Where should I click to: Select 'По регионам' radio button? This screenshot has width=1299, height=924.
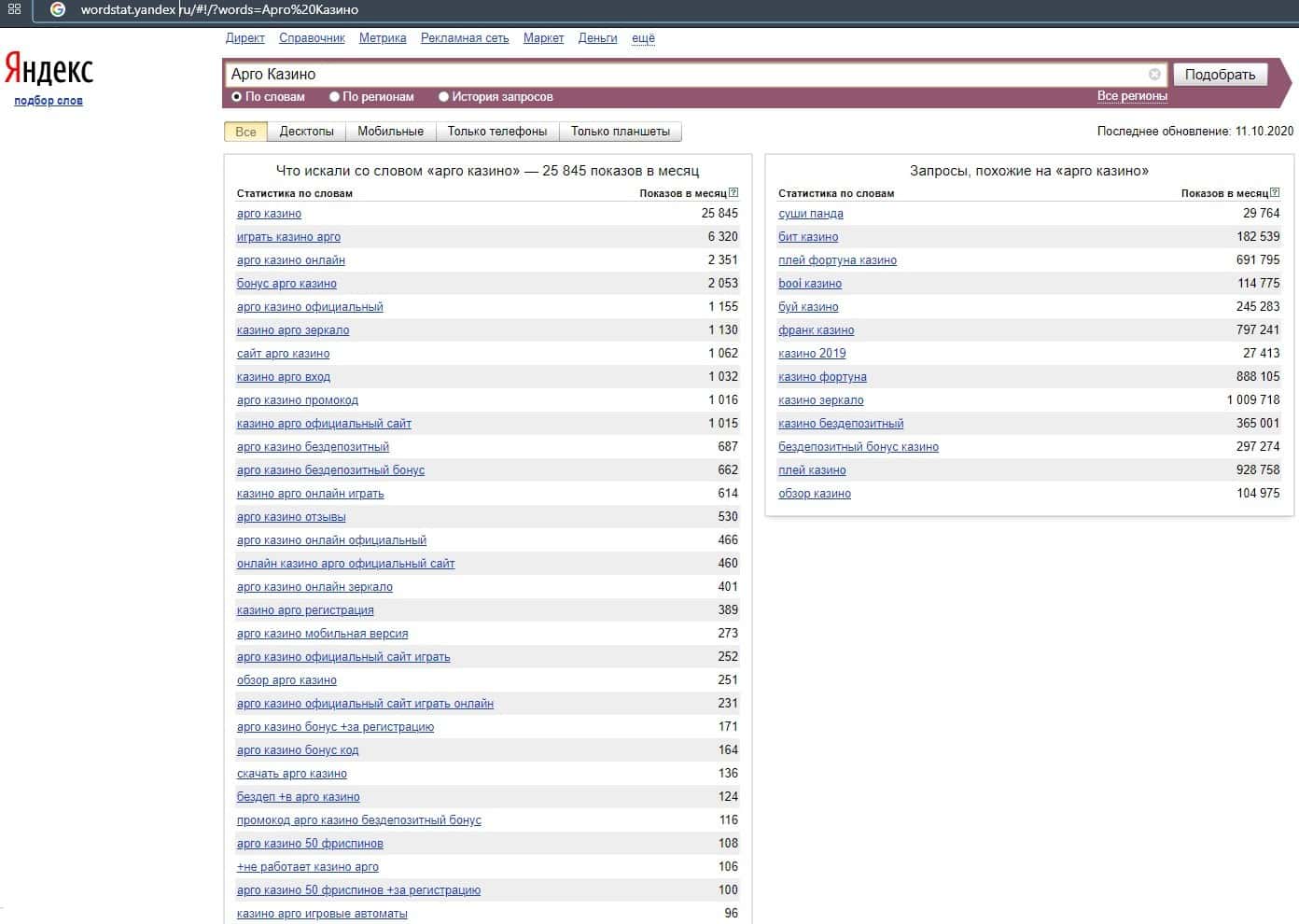click(334, 97)
